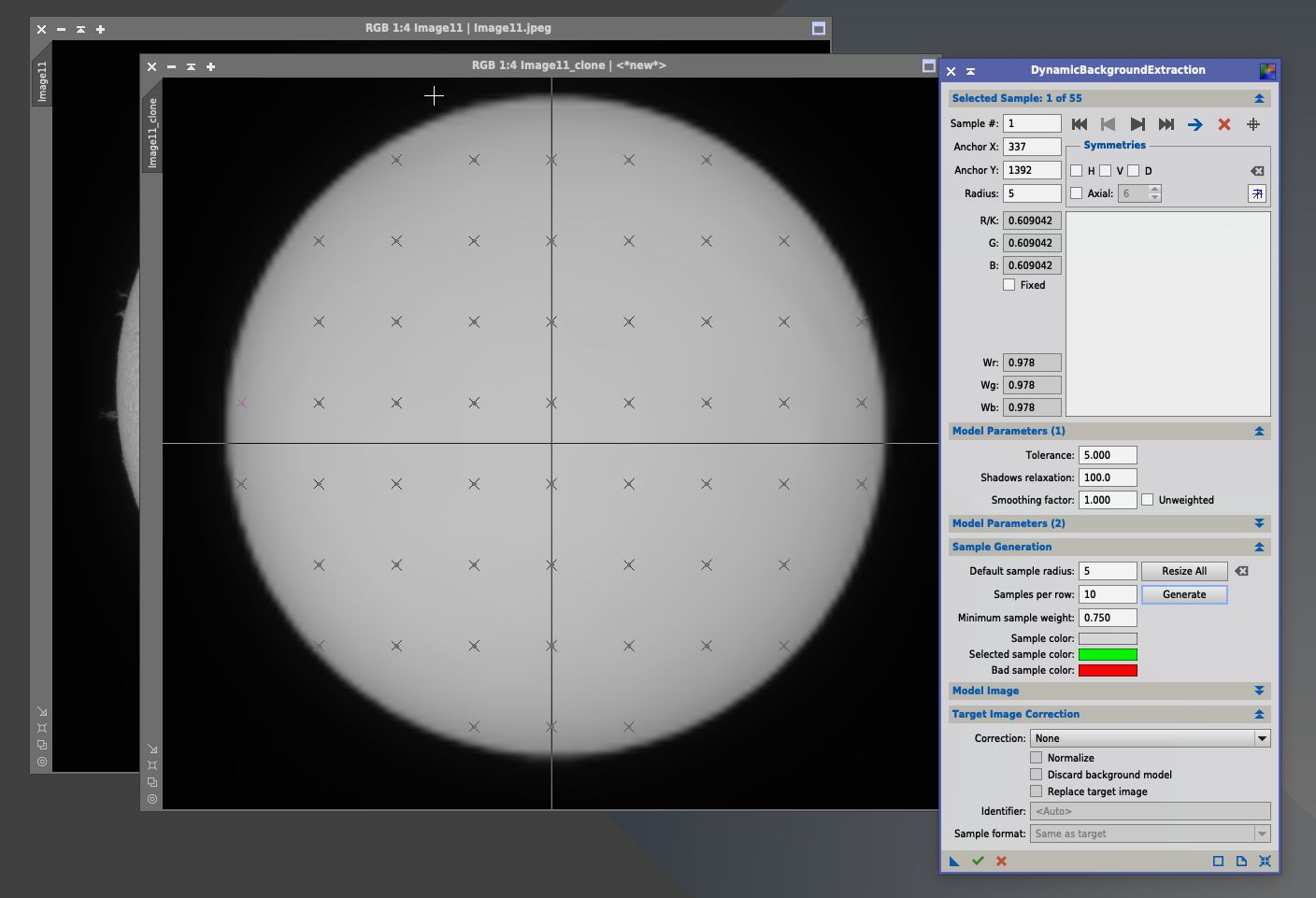
Task: Click the symmetry guides icon beside Axial
Action: pos(1257,193)
